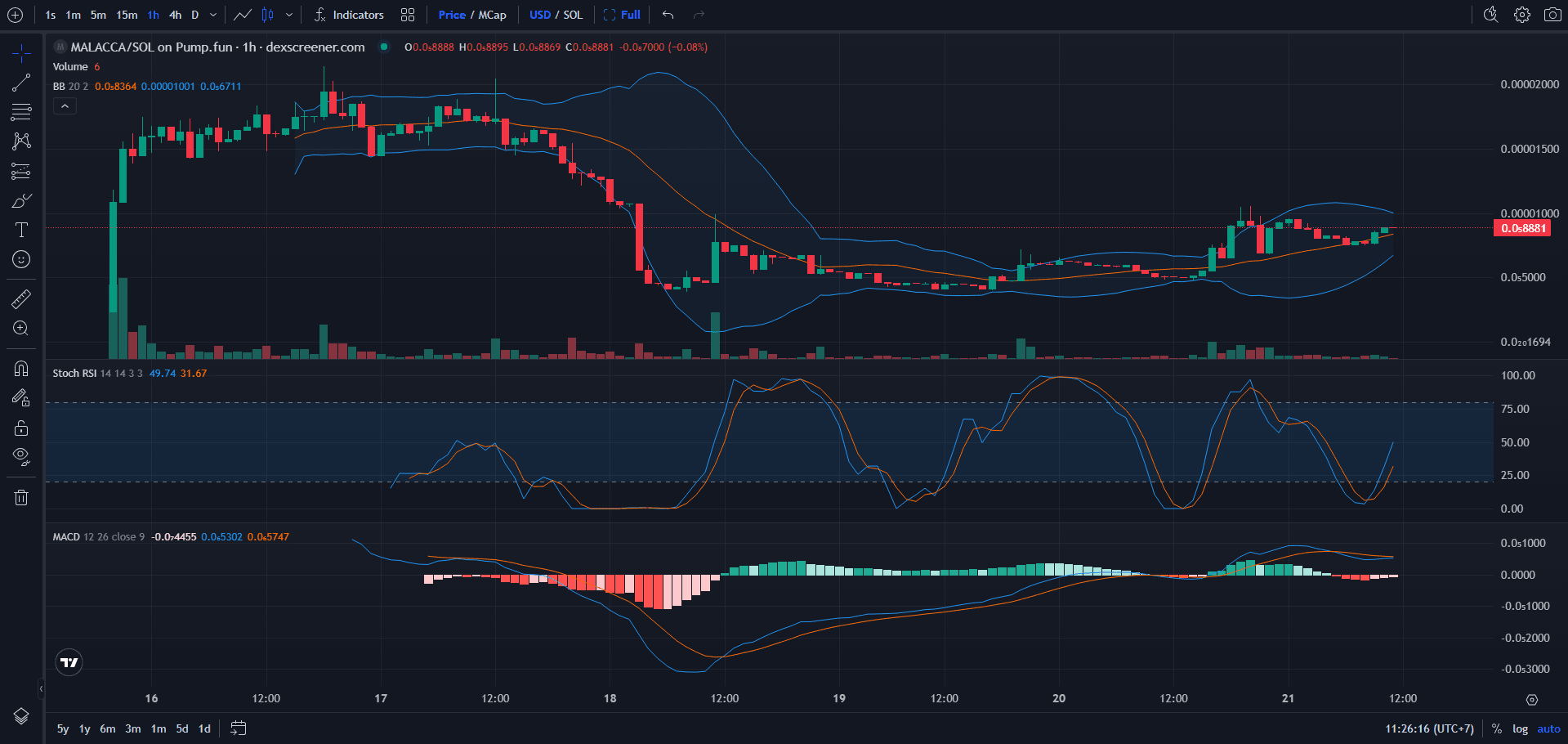The width and height of the screenshot is (1568, 744).
Task: Take a chart snapshot with the camera icon
Action: [x=1552, y=15]
